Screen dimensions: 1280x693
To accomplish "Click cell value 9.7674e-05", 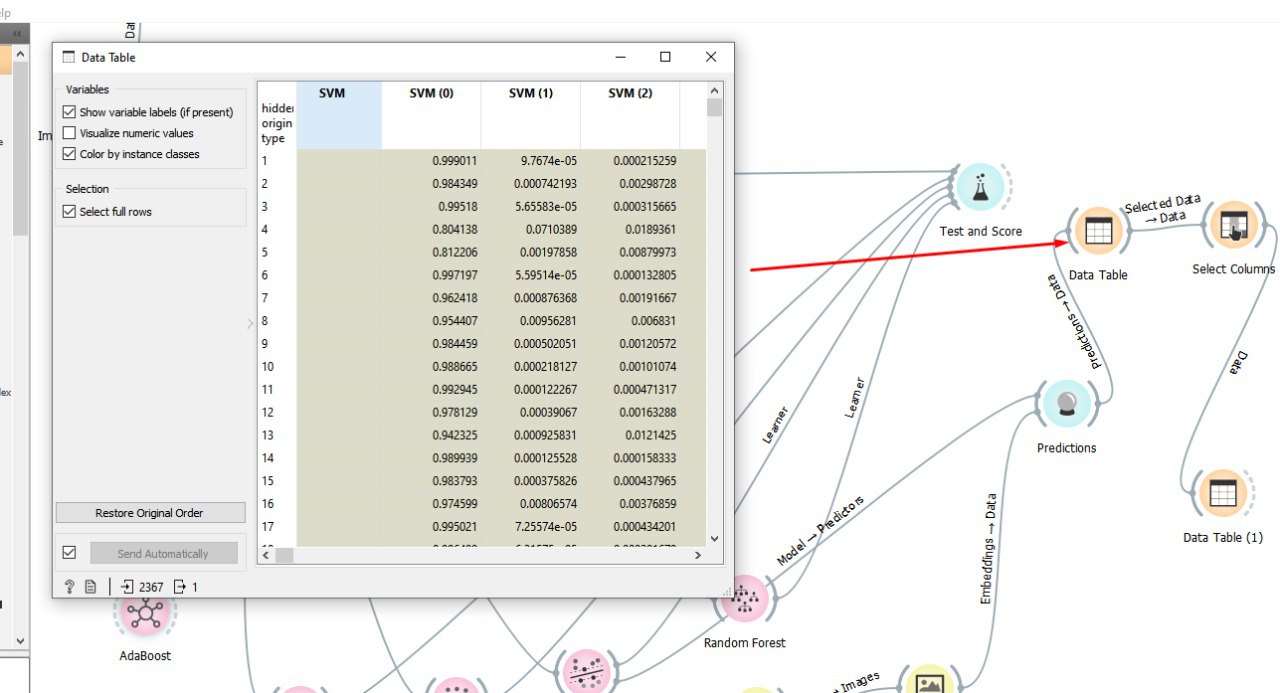I will click(531, 160).
